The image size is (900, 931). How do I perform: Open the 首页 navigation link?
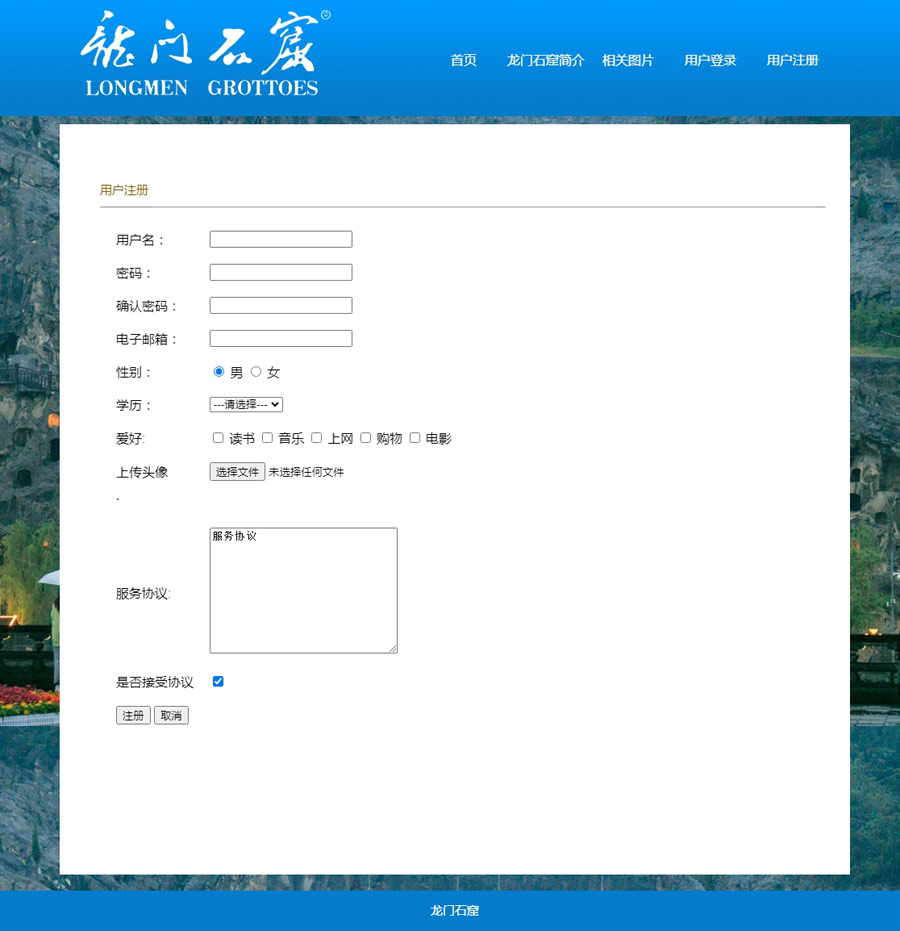[464, 61]
